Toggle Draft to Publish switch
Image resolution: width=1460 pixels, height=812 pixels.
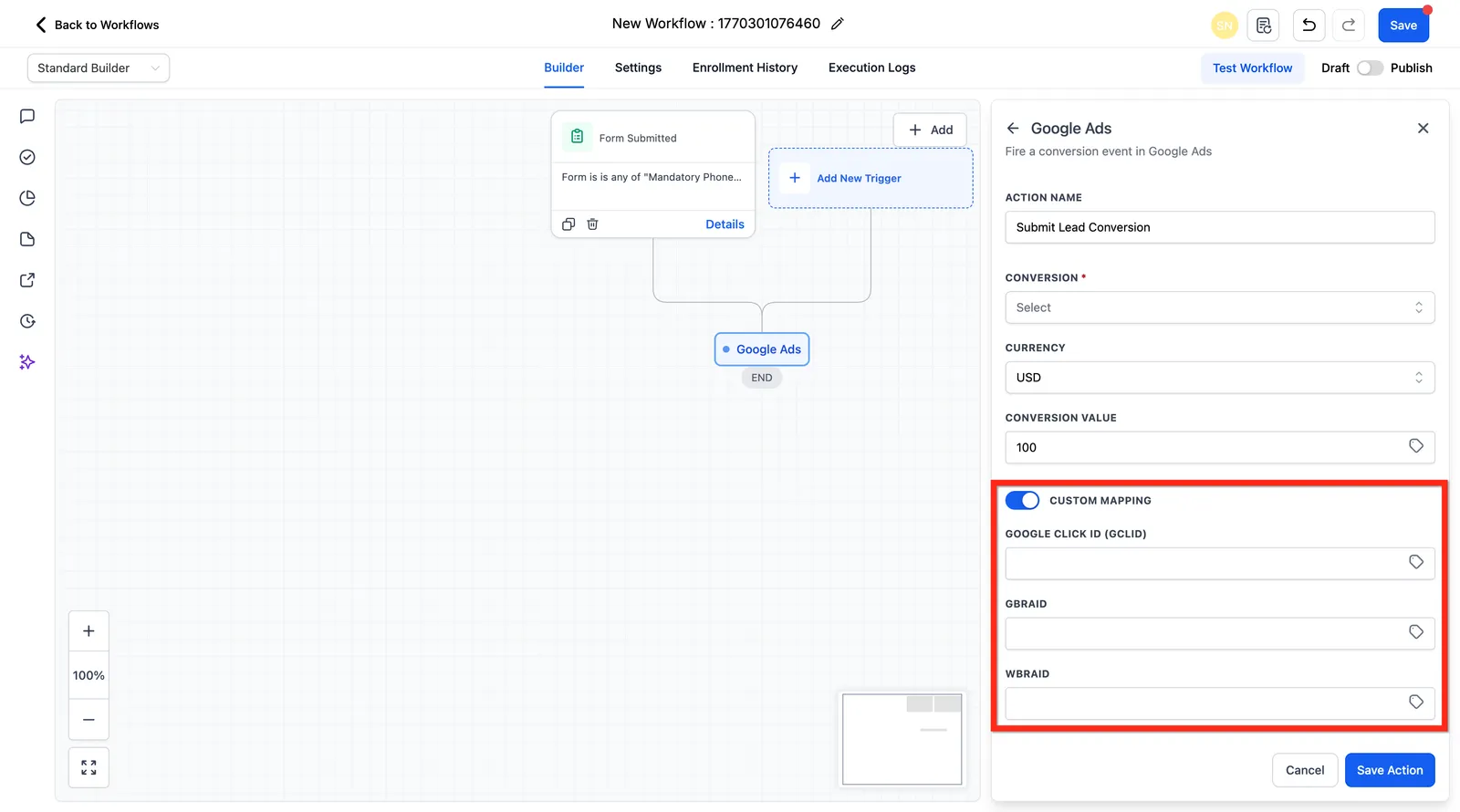[x=1370, y=68]
